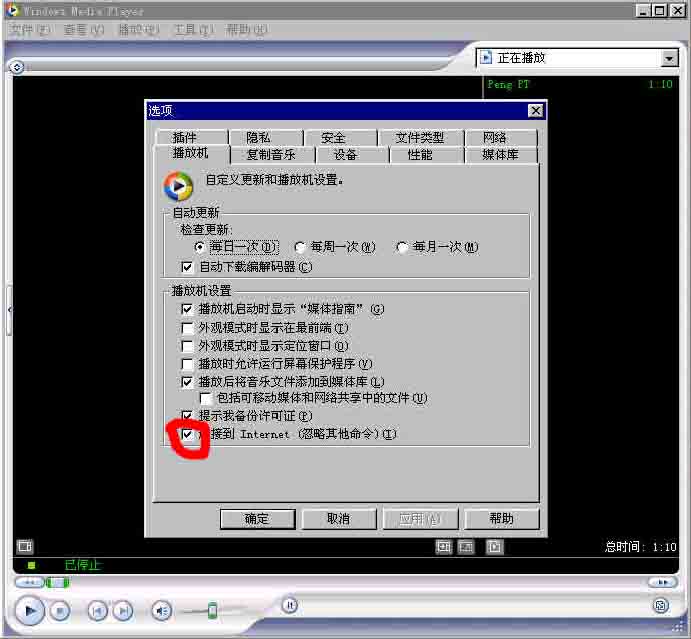
Task: Click second view icon in the row left of total time
Action: (466, 547)
